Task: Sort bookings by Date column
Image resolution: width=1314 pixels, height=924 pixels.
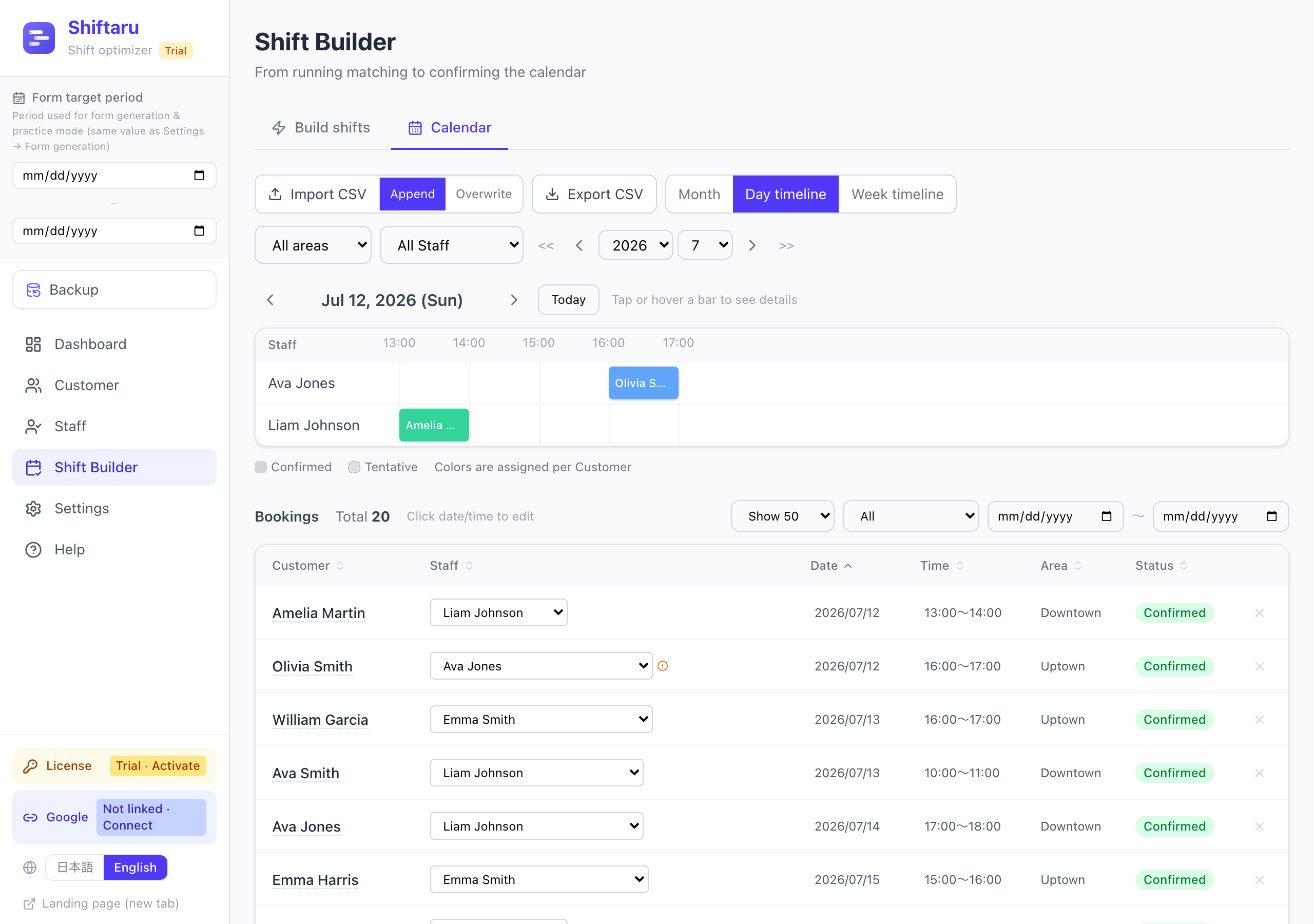Action: (x=831, y=566)
